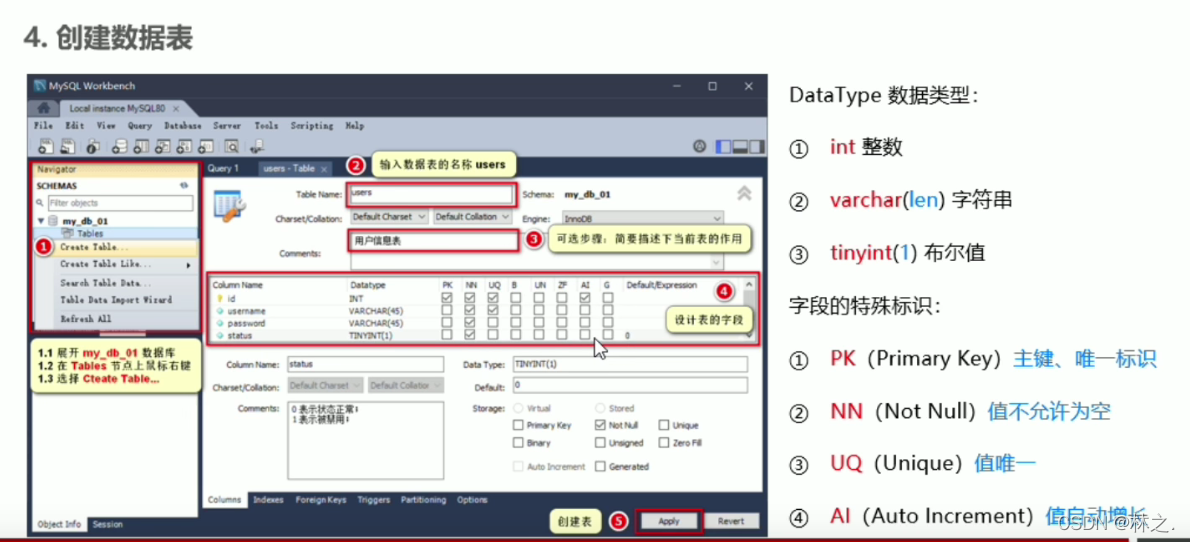This screenshot has height=542, width=1190.
Task: Toggle the AI checkbox for id row
Action: click(585, 299)
